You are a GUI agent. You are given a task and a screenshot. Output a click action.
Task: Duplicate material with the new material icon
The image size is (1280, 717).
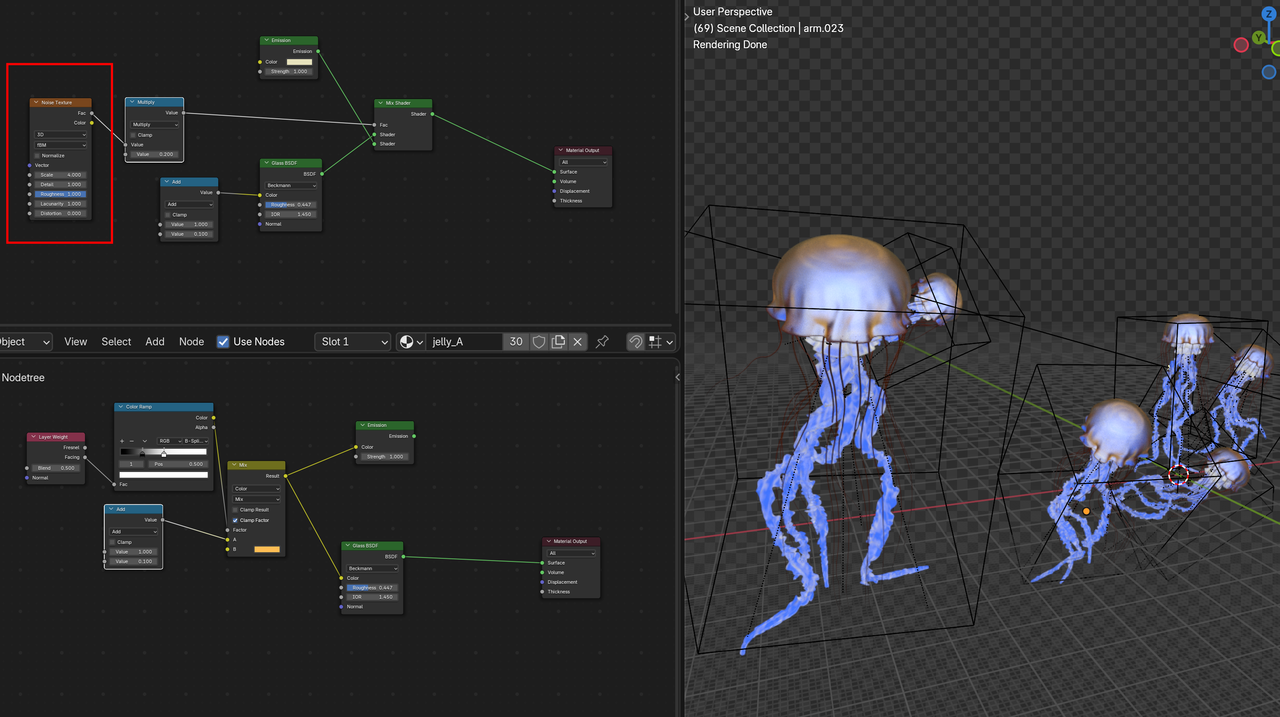click(x=558, y=341)
